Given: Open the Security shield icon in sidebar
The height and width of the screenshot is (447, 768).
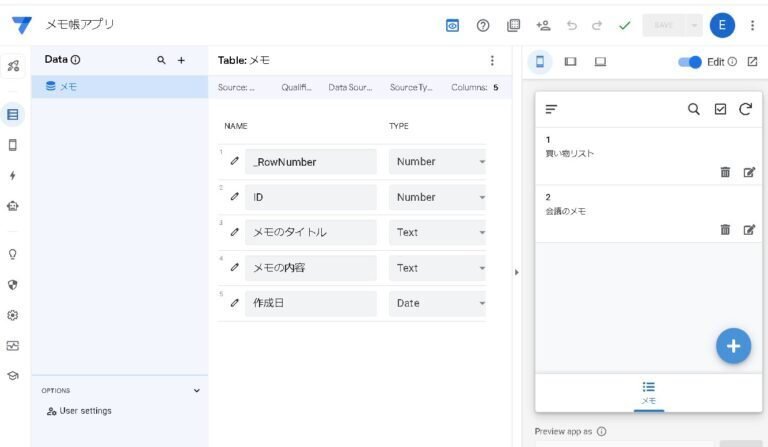Looking at the screenshot, I should pos(13,285).
